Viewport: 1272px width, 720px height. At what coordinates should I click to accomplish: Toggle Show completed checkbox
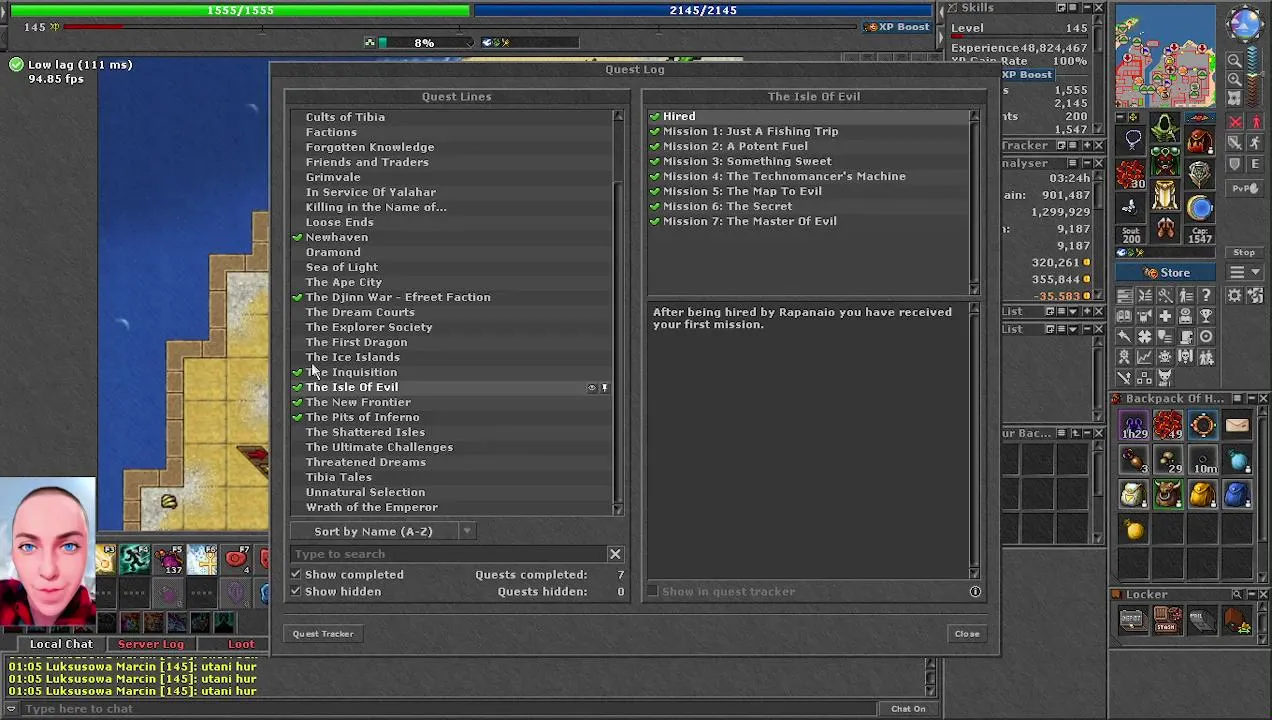point(296,575)
